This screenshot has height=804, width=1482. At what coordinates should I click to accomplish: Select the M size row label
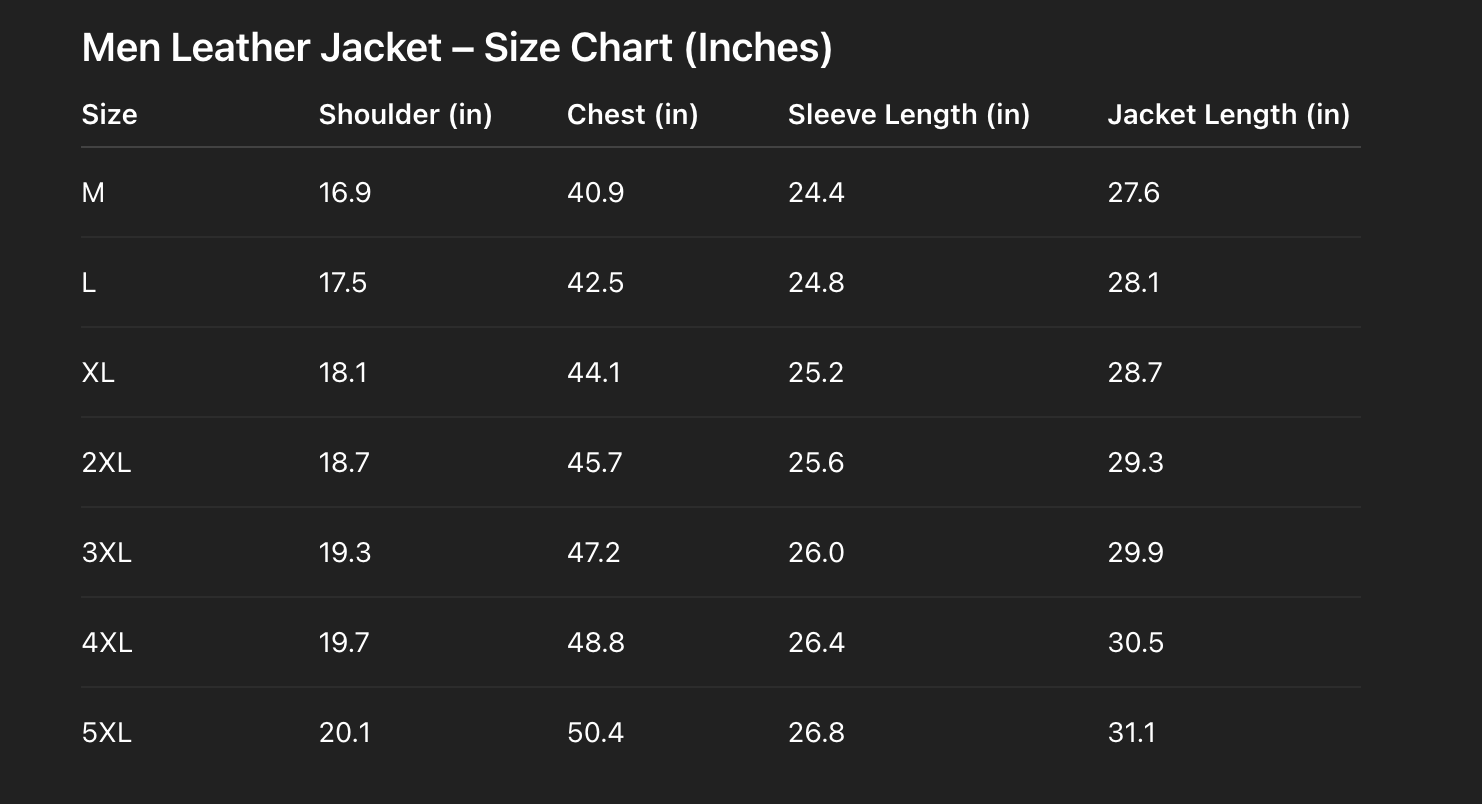pos(93,193)
